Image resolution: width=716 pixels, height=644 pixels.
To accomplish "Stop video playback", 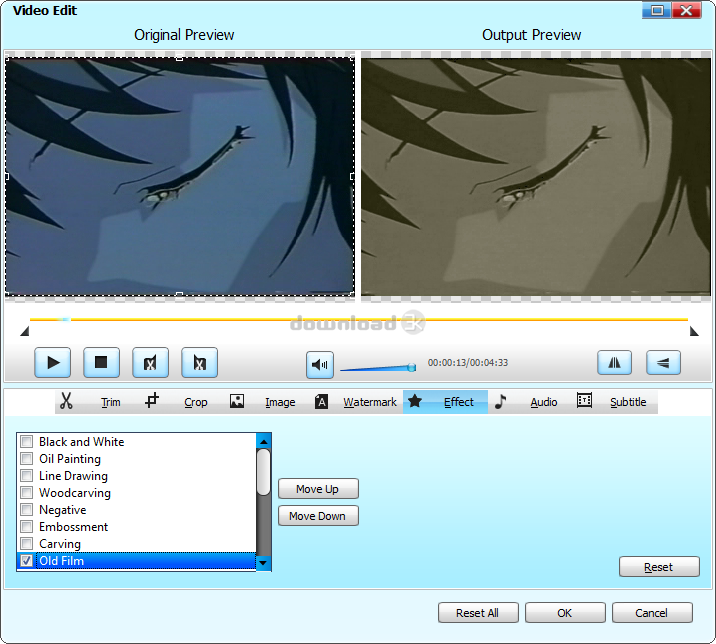I will coord(101,362).
